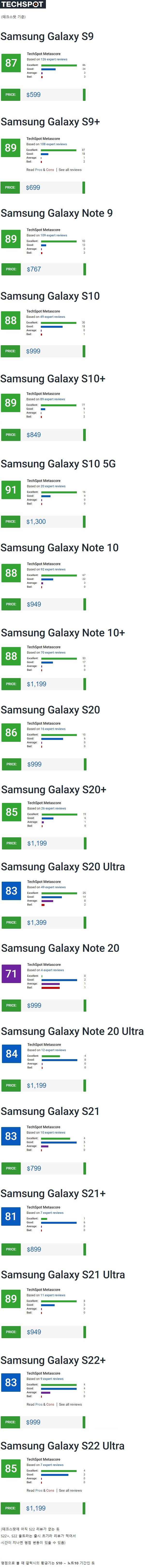Click the $1,399 Galaxy S20 Ultra price
This screenshot has width=145, height=1568.
[x=36, y=923]
